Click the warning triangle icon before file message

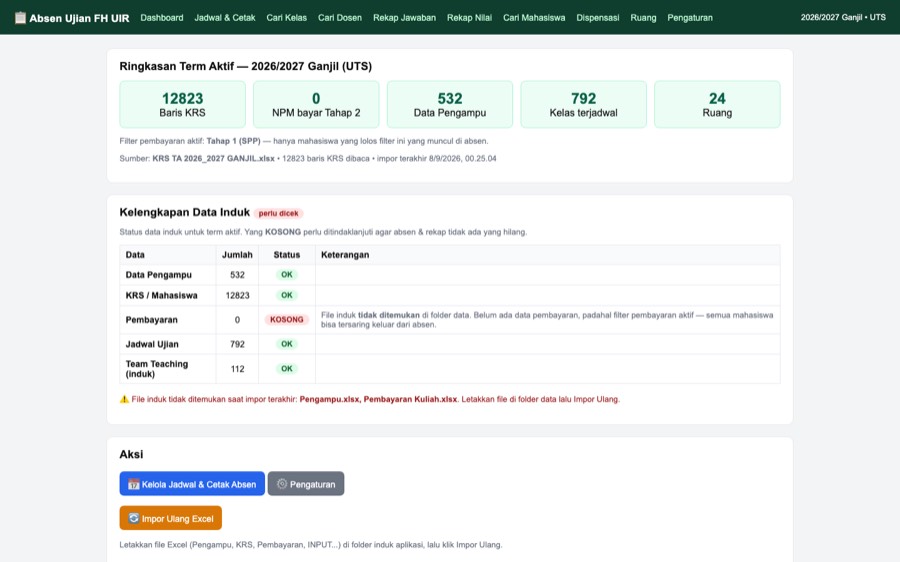124,399
